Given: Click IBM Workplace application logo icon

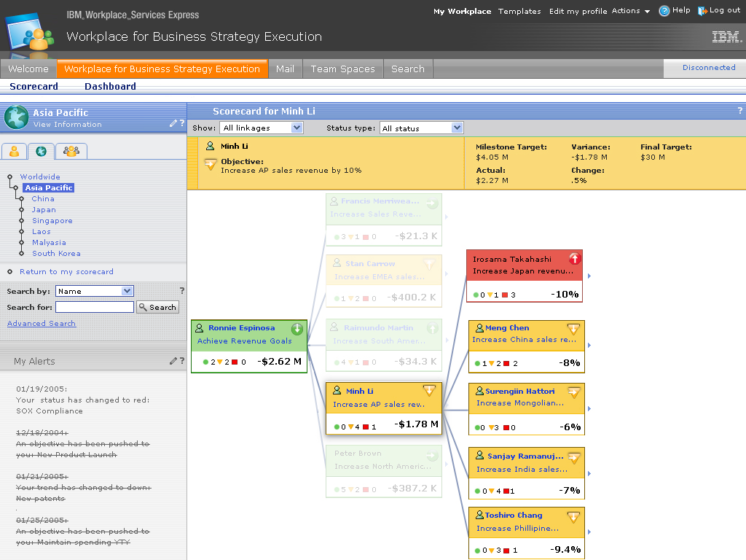Looking at the screenshot, I should point(29,32).
